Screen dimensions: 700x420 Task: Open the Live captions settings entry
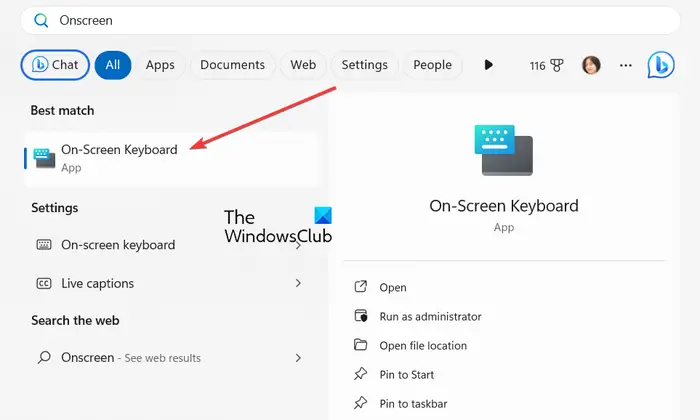pyautogui.click(x=170, y=283)
